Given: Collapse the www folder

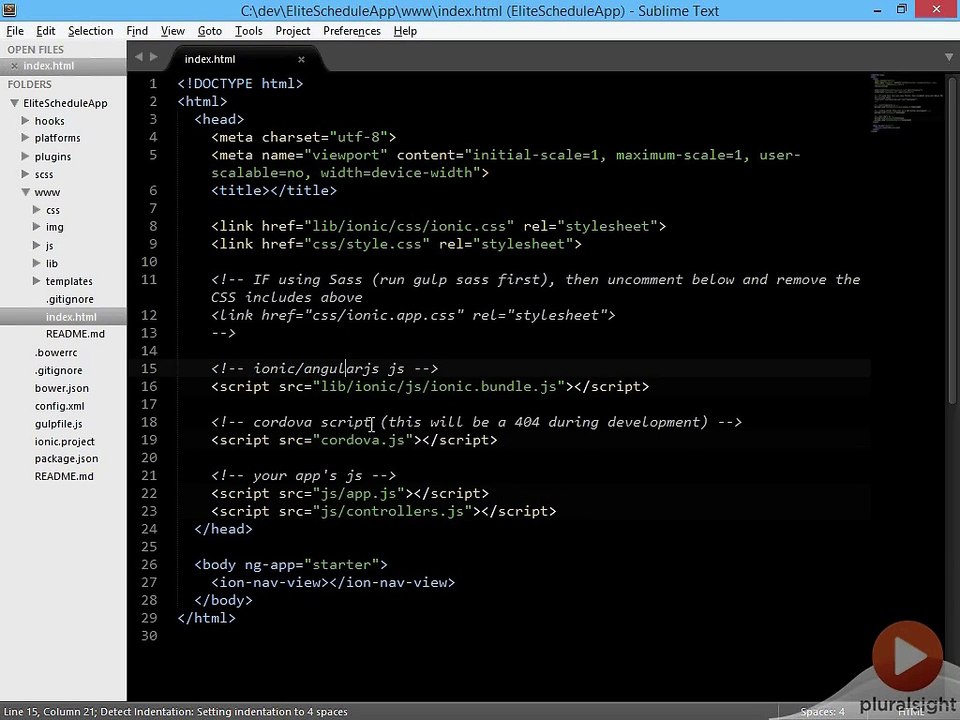Looking at the screenshot, I should [26, 192].
